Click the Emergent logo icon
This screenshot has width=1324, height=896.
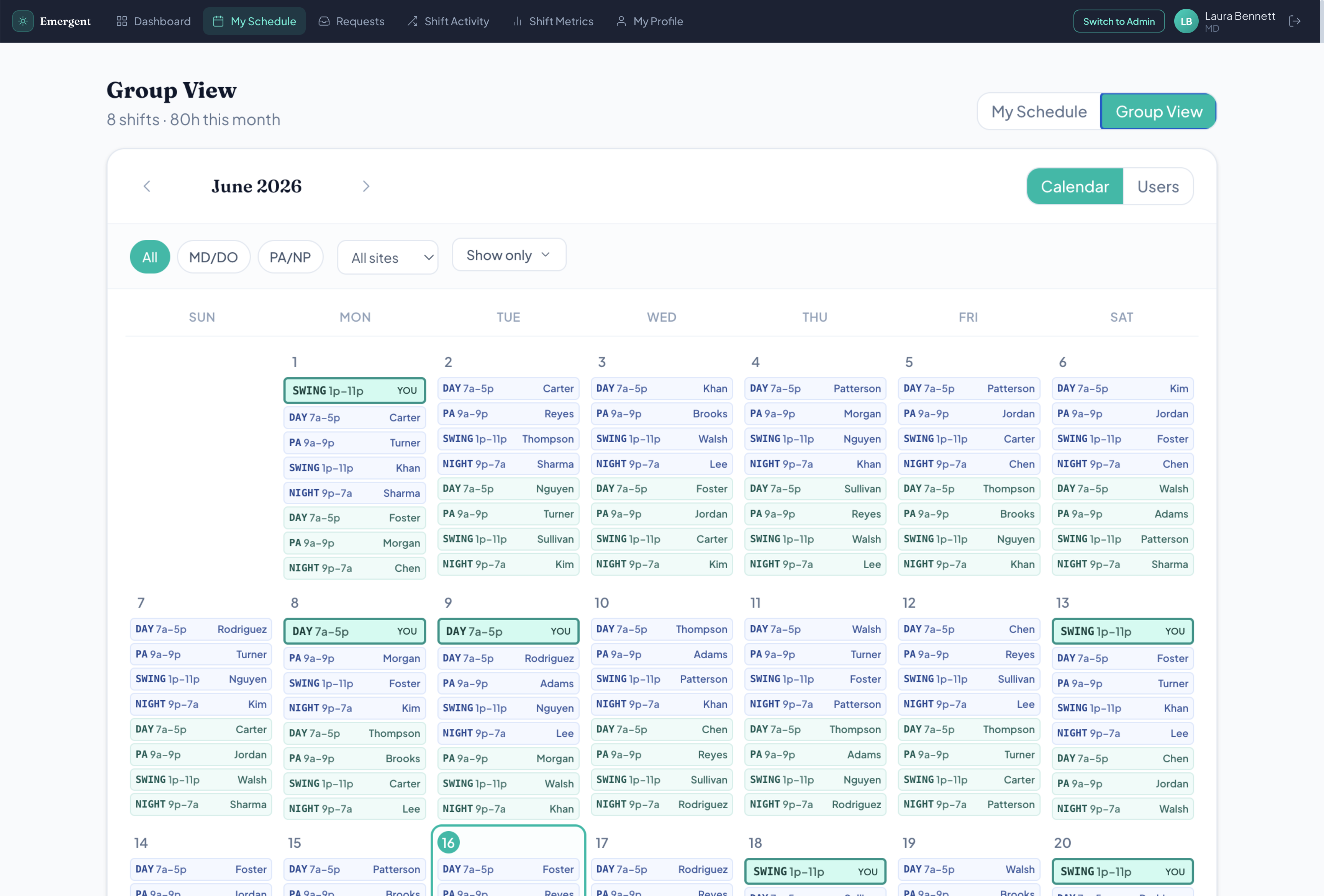23,21
